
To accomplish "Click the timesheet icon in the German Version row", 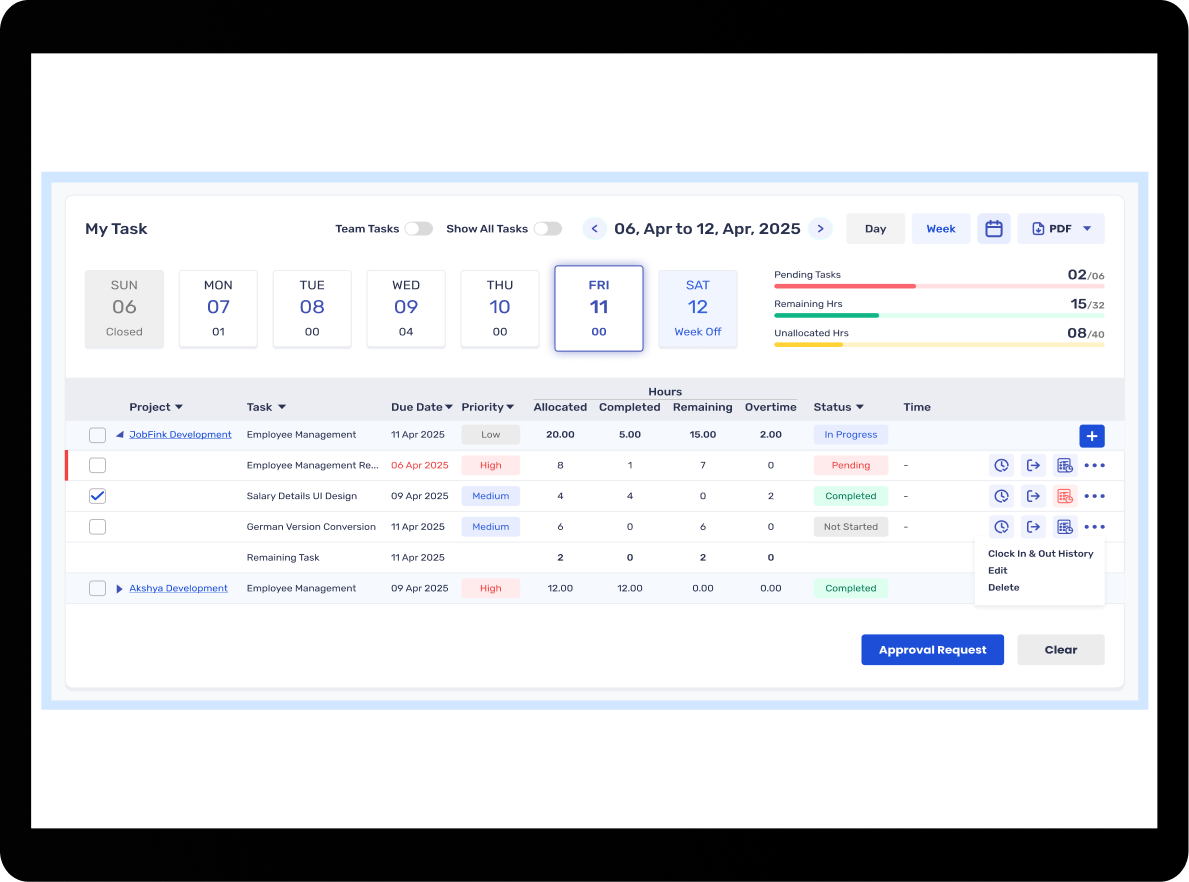I will [1065, 527].
